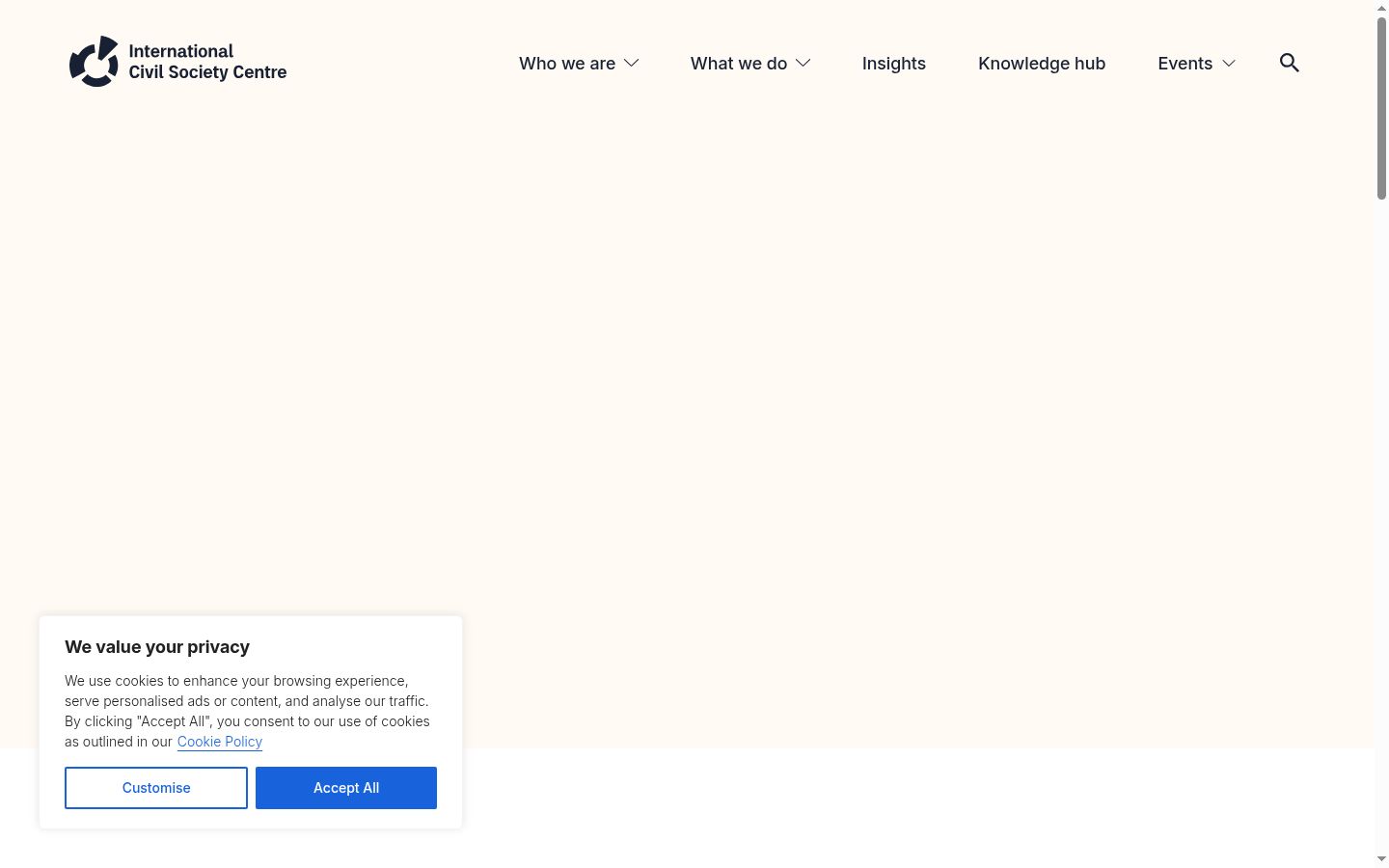Accept all cookies
The image size is (1389, 868).
(x=346, y=788)
